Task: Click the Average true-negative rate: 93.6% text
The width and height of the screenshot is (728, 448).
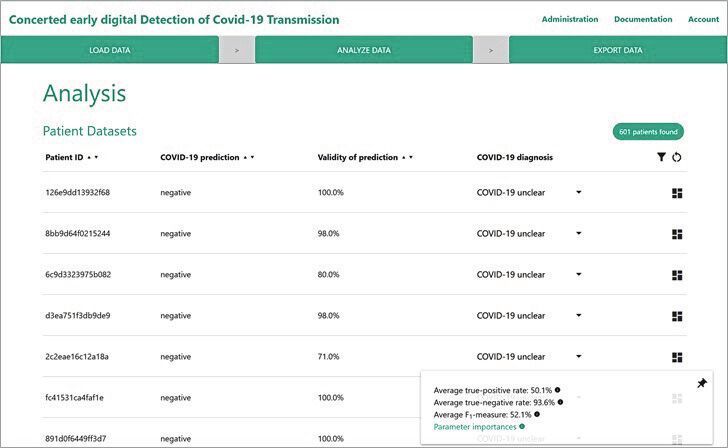Action: pyautogui.click(x=494, y=403)
